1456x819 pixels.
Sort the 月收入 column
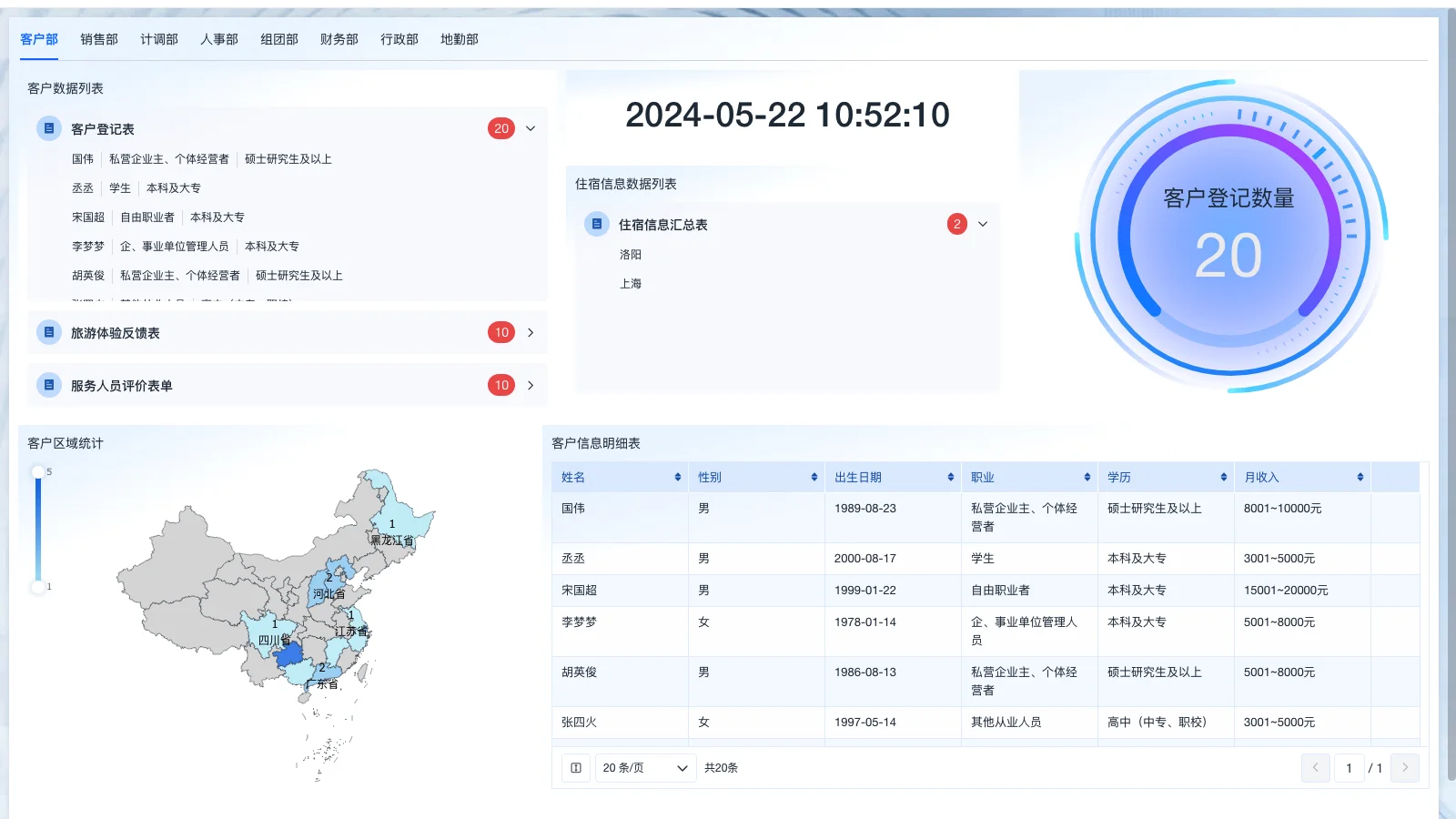(x=1360, y=476)
